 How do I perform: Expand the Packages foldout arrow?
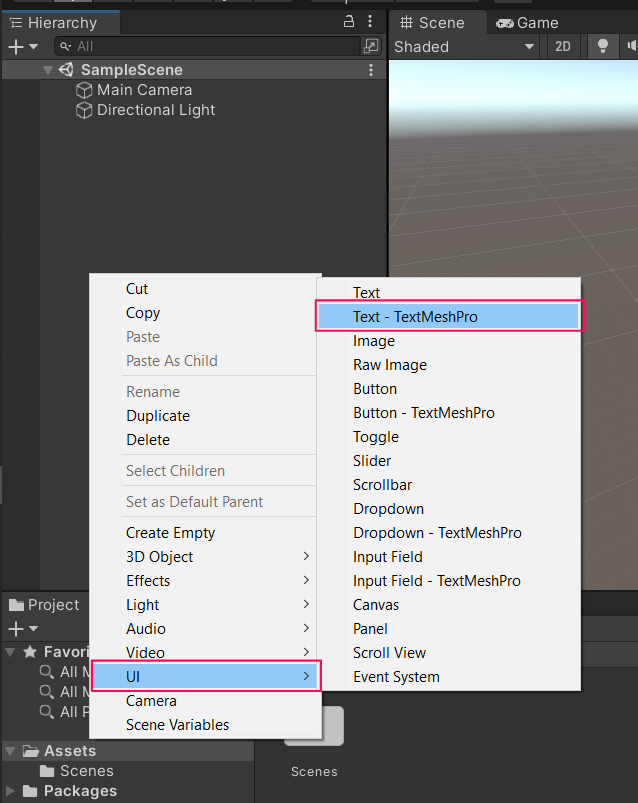10,791
